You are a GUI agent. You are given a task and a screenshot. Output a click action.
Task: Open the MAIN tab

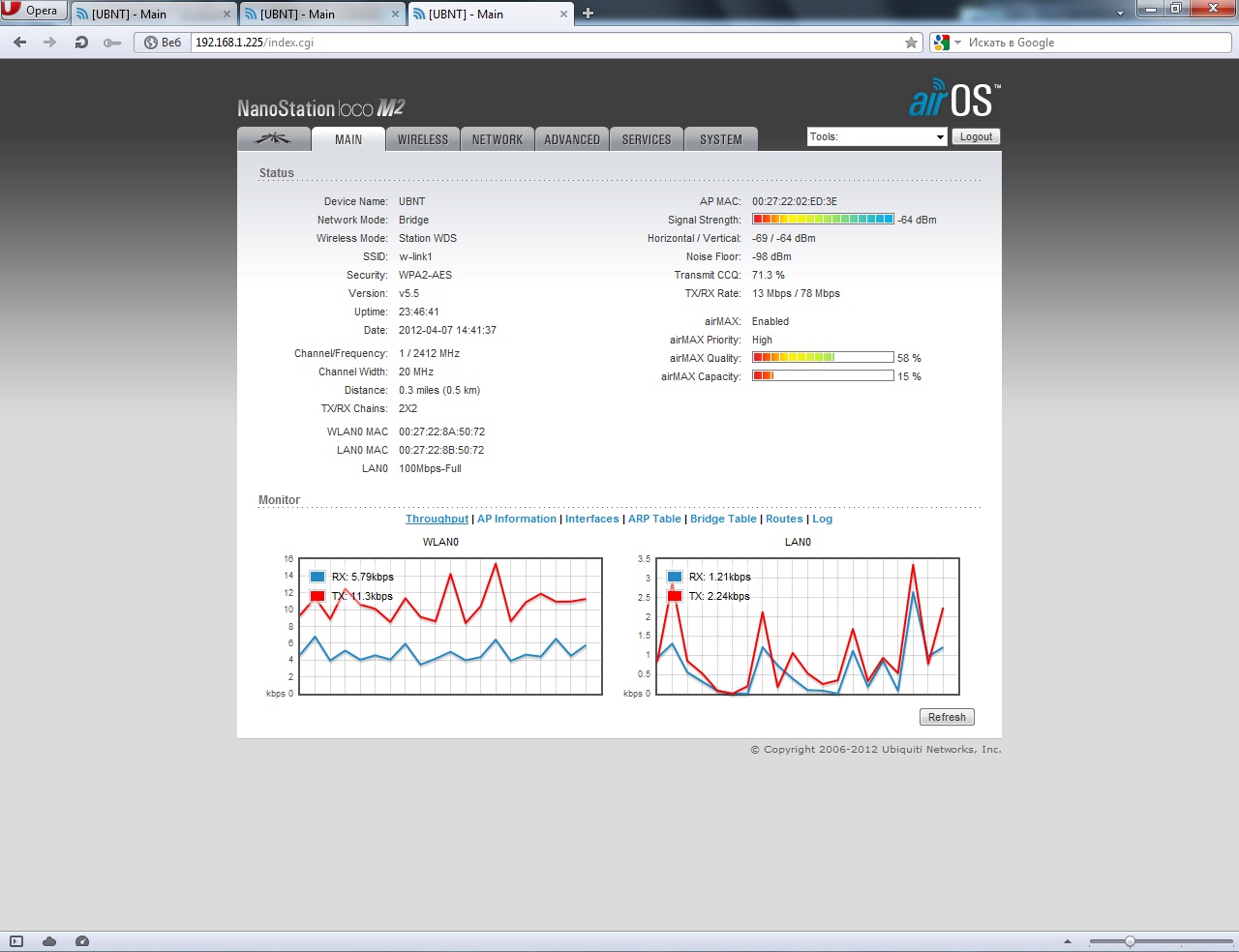(348, 139)
